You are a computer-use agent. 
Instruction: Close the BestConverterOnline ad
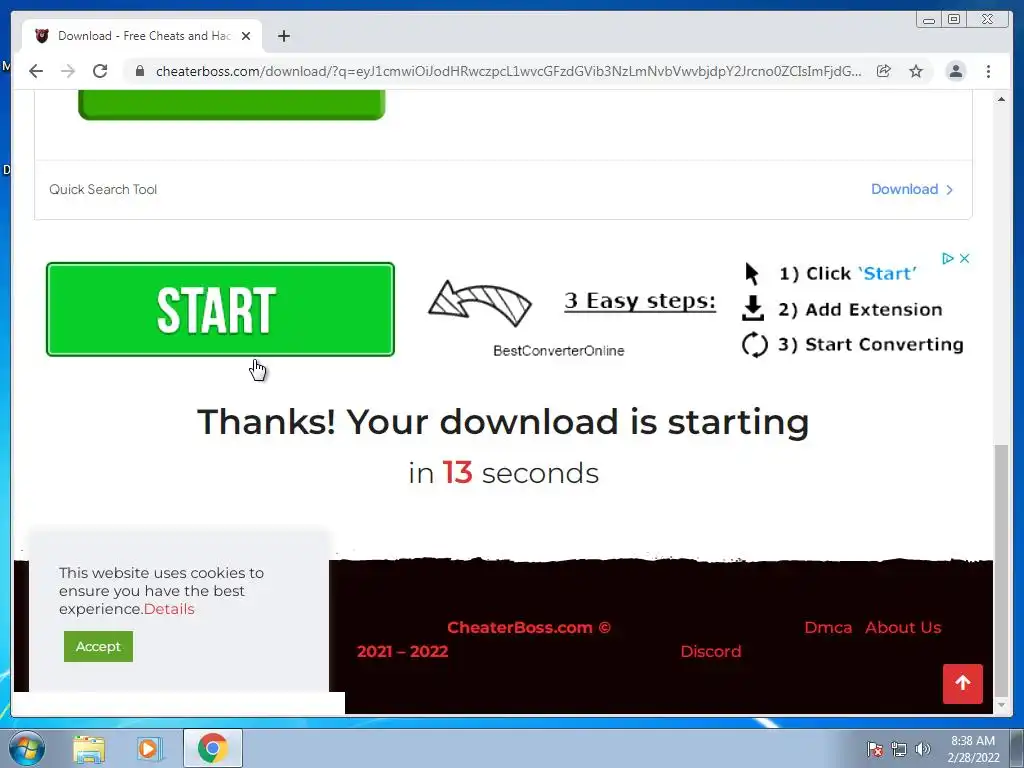pyautogui.click(x=965, y=259)
